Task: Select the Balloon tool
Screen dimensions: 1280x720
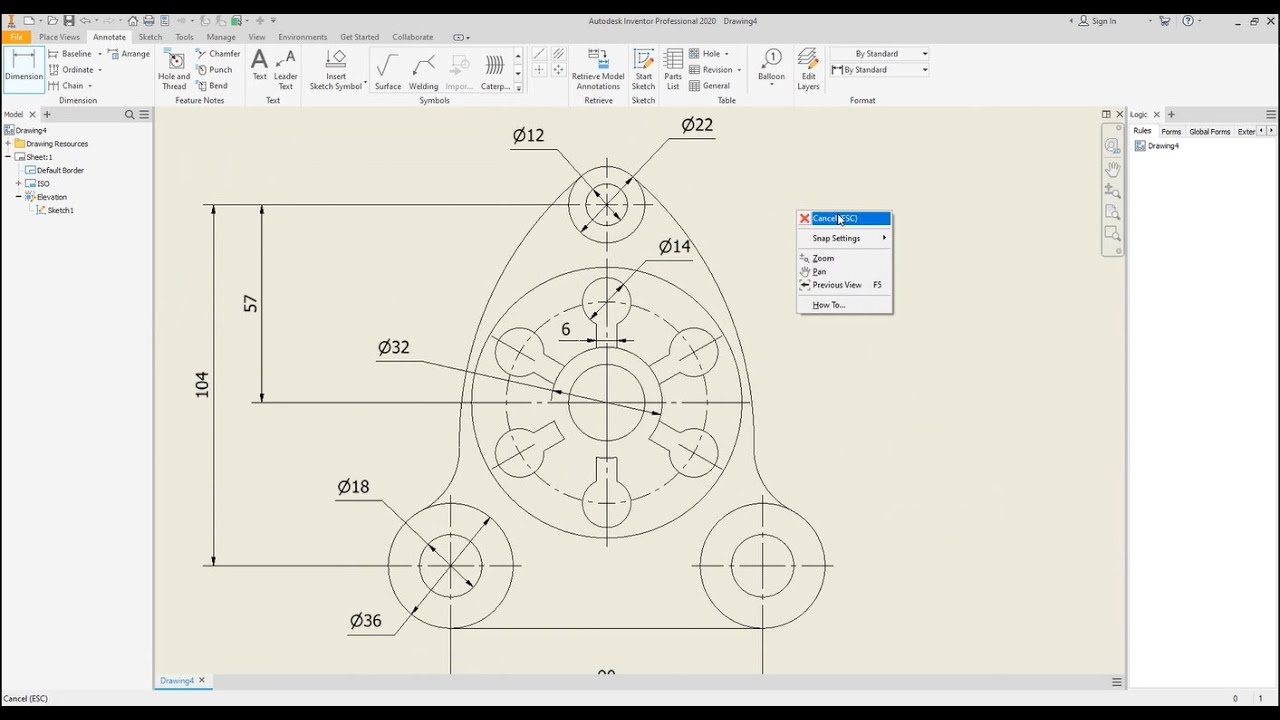Action: [x=771, y=62]
